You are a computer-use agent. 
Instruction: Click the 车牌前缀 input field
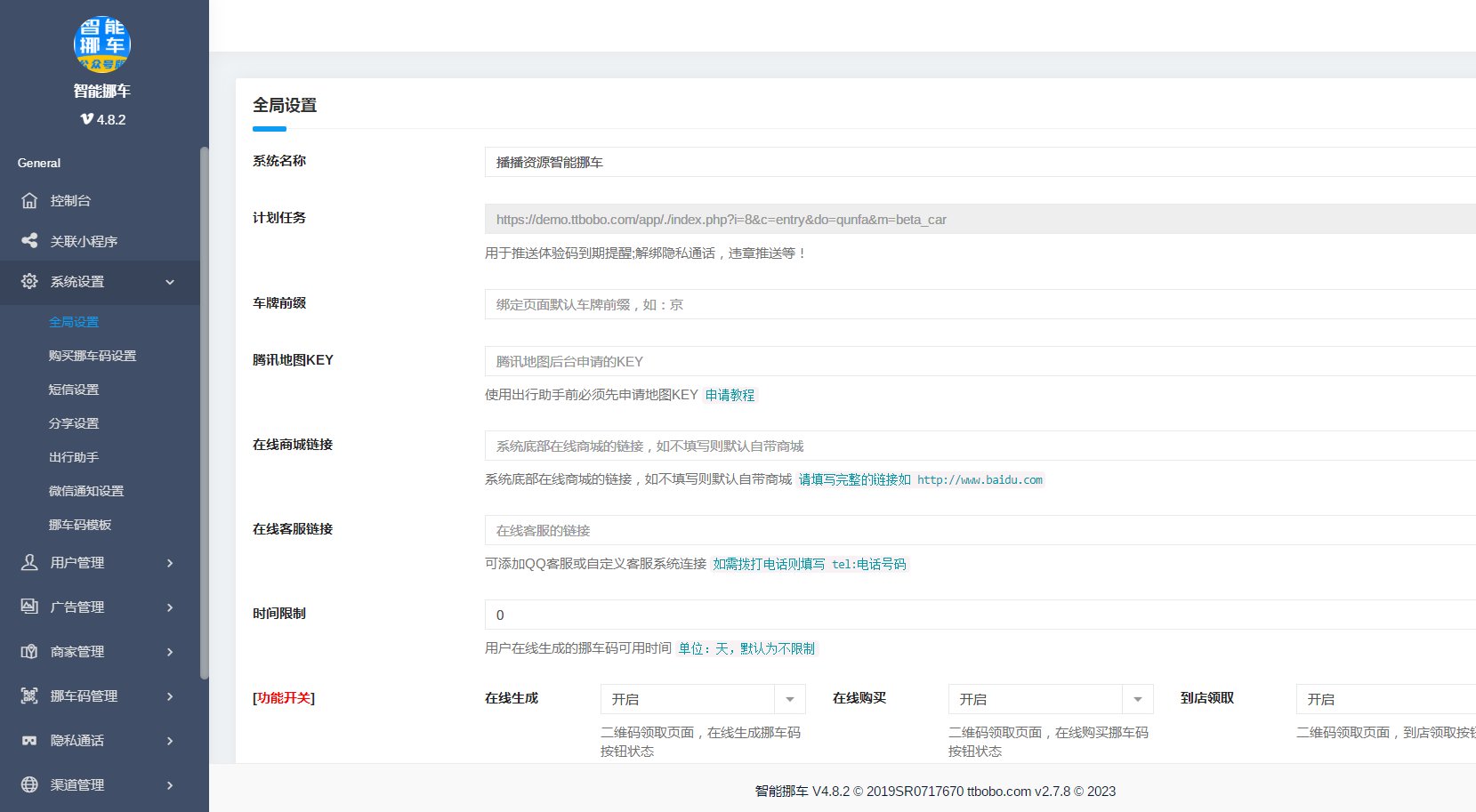click(x=980, y=304)
